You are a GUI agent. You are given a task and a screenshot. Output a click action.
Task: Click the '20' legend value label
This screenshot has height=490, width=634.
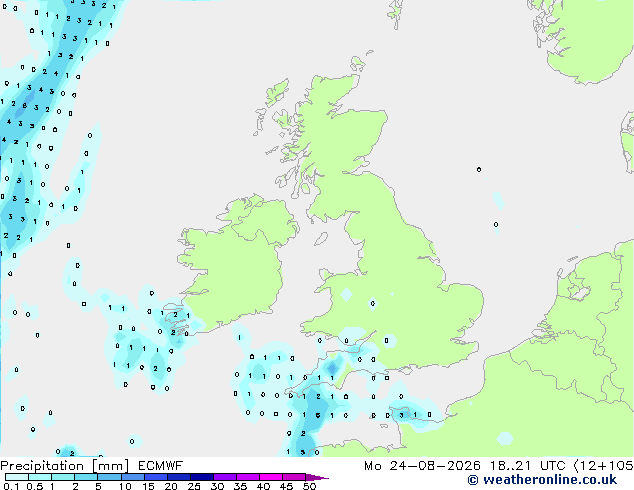pos(171,486)
